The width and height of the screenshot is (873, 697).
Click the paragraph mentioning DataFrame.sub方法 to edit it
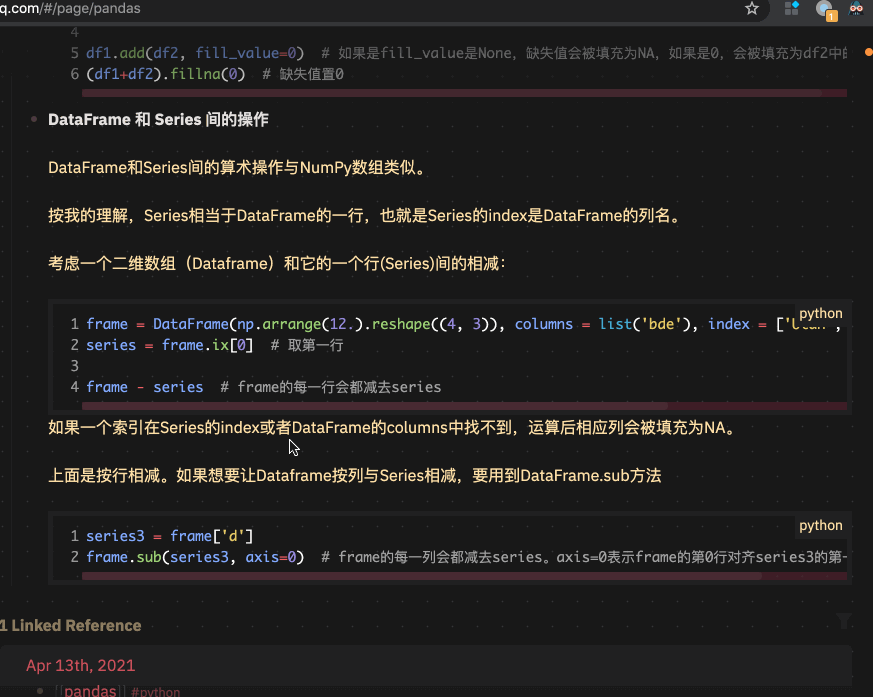click(354, 475)
